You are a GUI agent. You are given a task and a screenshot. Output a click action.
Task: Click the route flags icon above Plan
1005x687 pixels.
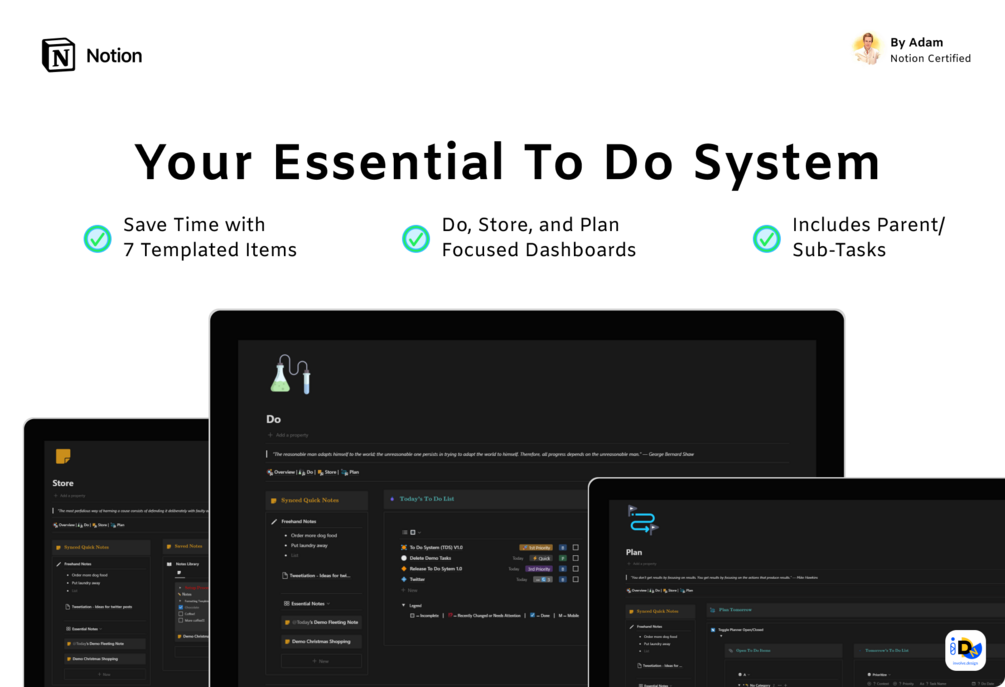click(x=643, y=520)
